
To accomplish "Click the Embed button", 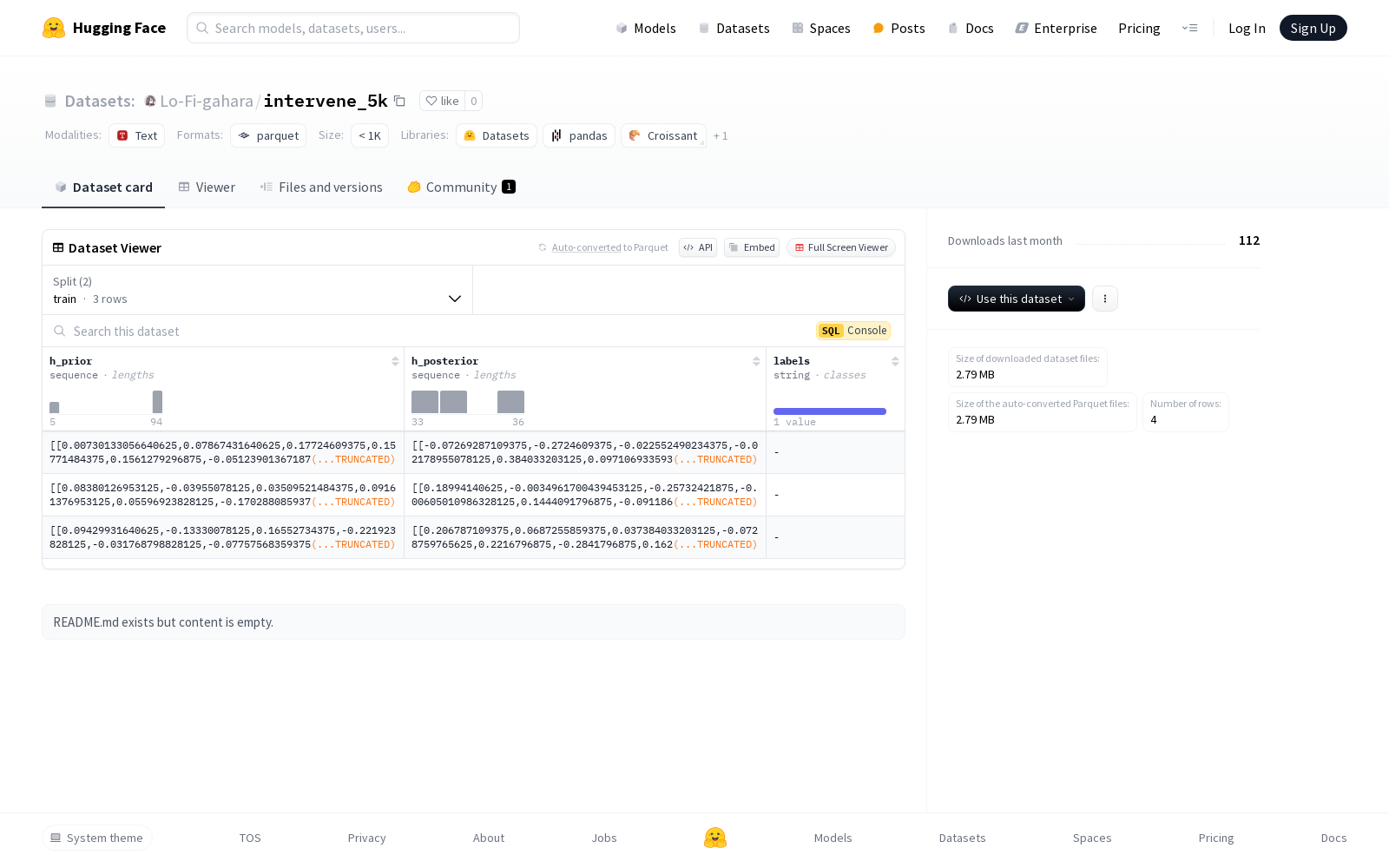I will tap(752, 247).
